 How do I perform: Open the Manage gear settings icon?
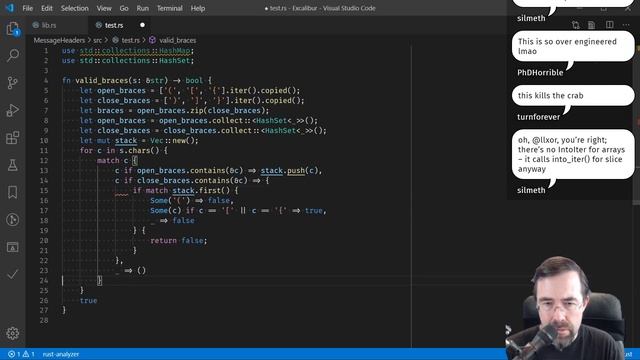13,333
